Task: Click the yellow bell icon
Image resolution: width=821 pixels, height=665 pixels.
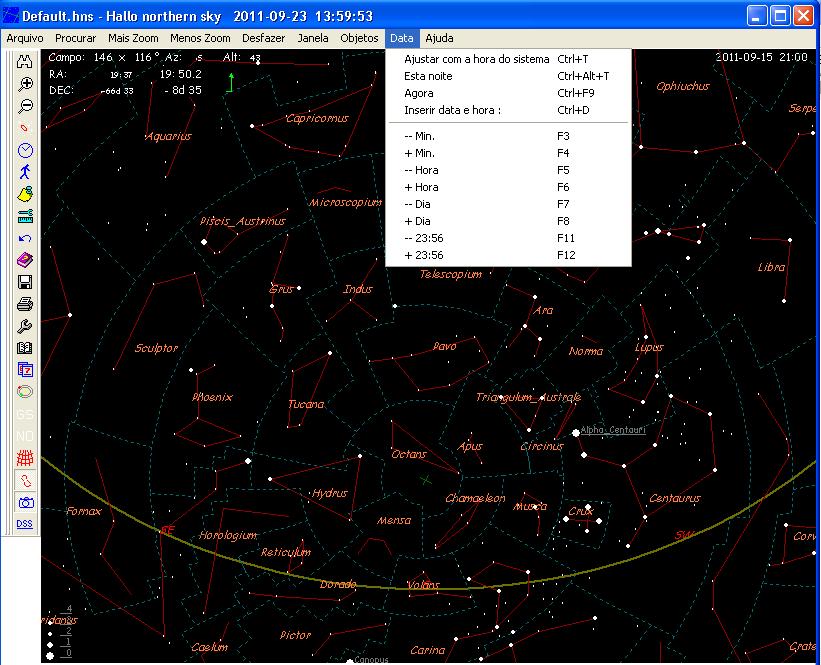Action: point(25,194)
